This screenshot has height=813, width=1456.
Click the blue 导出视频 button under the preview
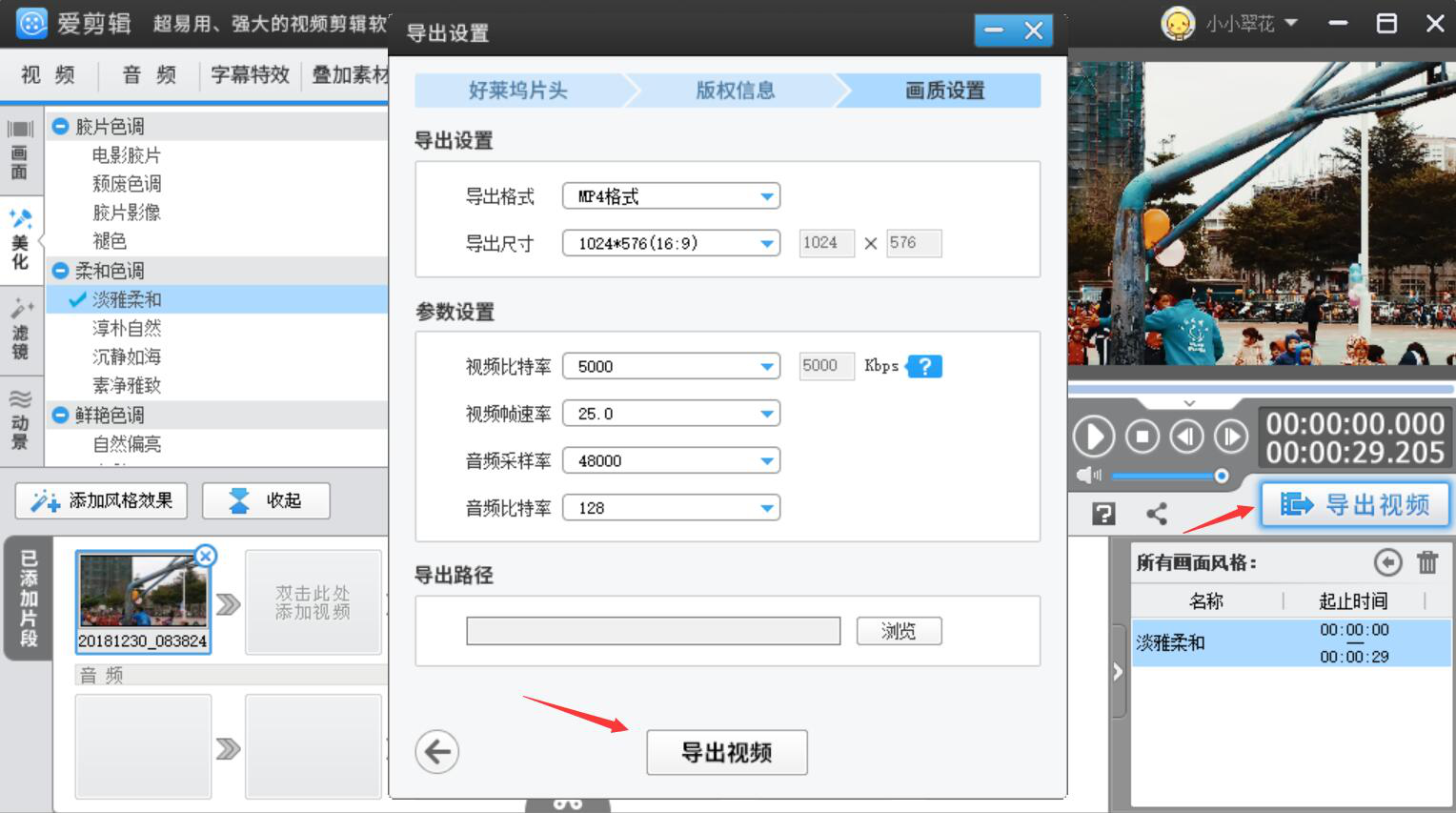click(1355, 503)
